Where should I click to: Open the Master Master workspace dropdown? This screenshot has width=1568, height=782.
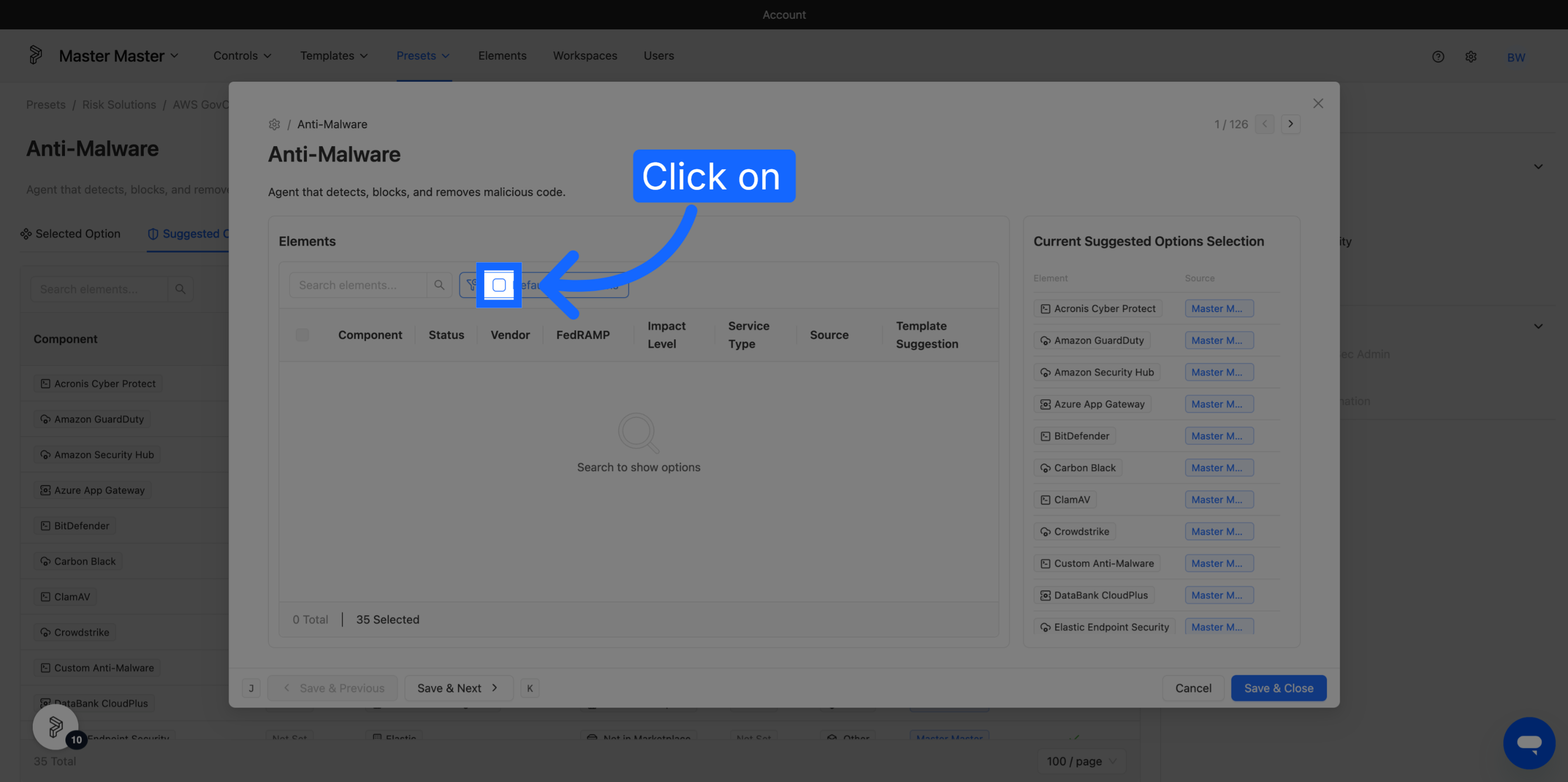pos(119,56)
